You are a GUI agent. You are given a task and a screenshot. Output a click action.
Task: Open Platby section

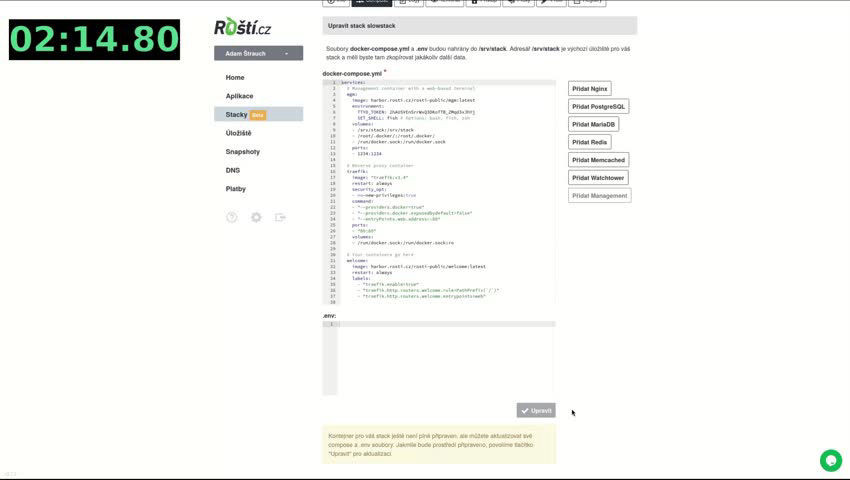click(236, 189)
